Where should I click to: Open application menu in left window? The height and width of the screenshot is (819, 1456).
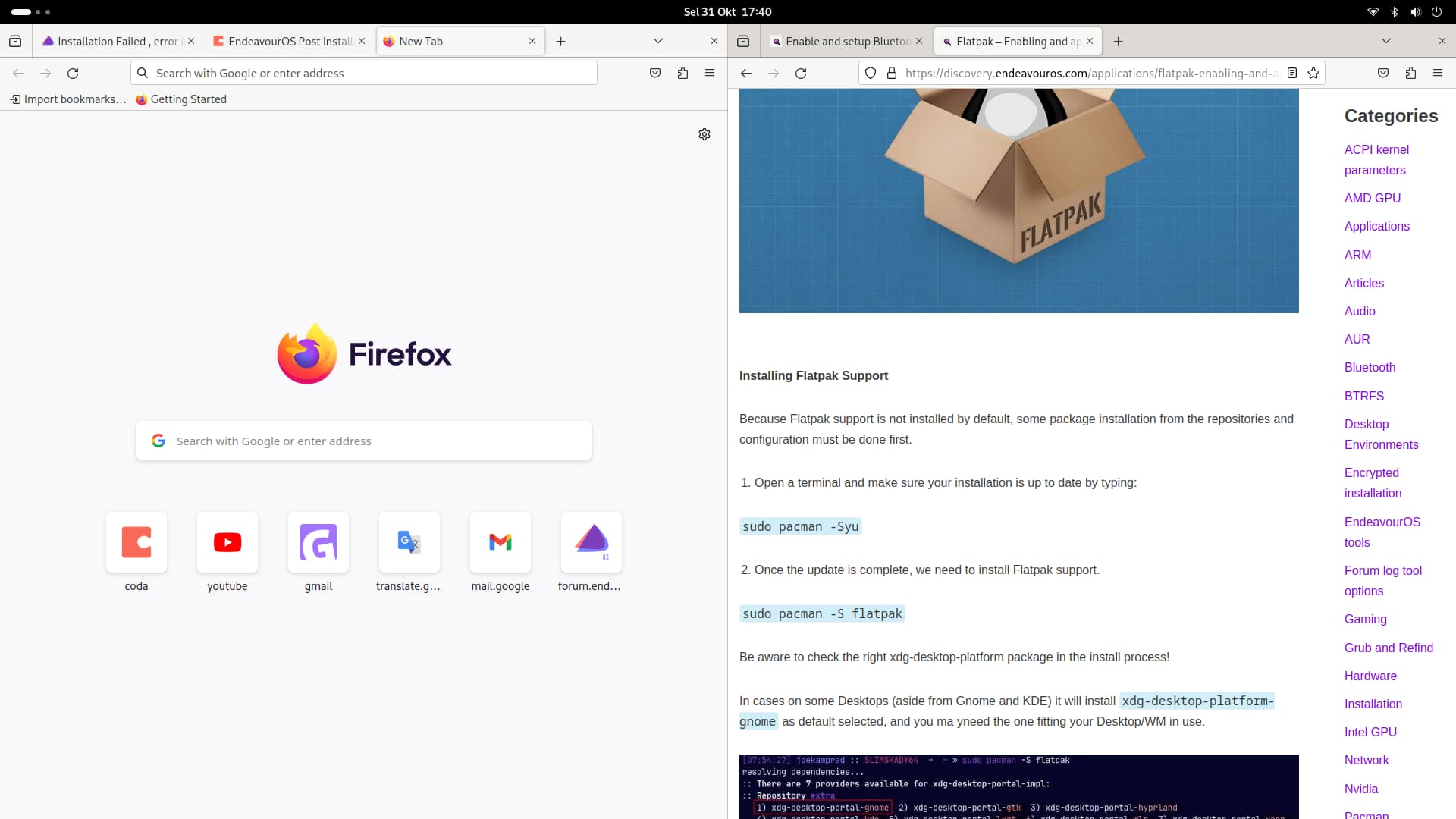(x=710, y=73)
